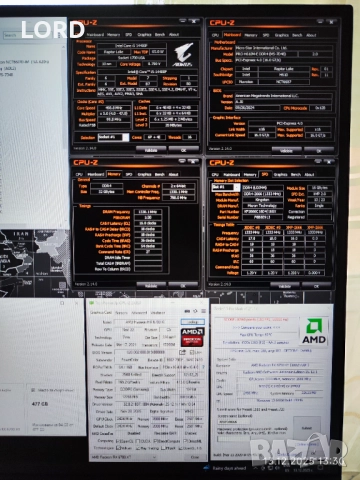Select the '477 GB' text in the left window
Image resolution: width=360 pixels, height=480 pixels.
[40, 404]
